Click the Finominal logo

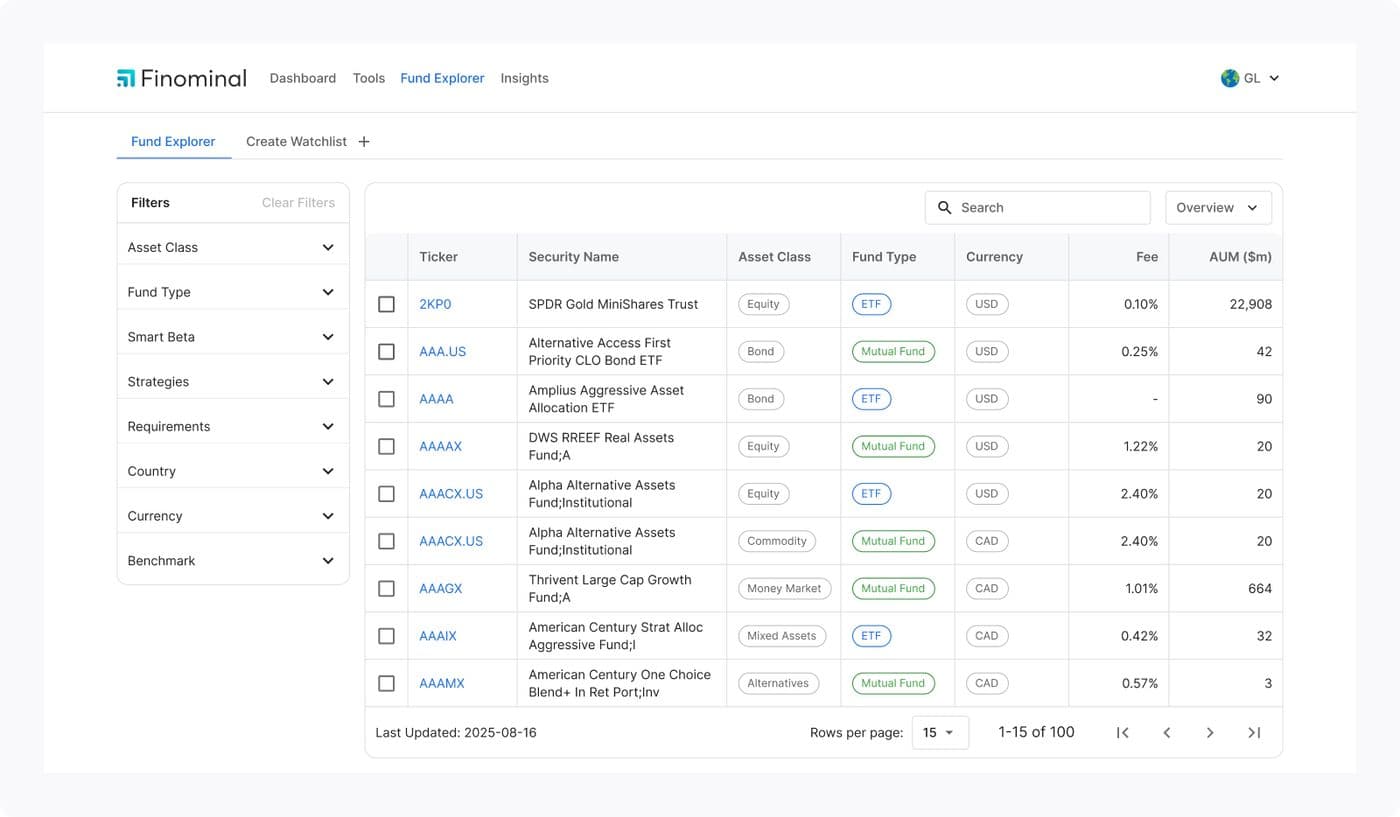[x=181, y=78]
